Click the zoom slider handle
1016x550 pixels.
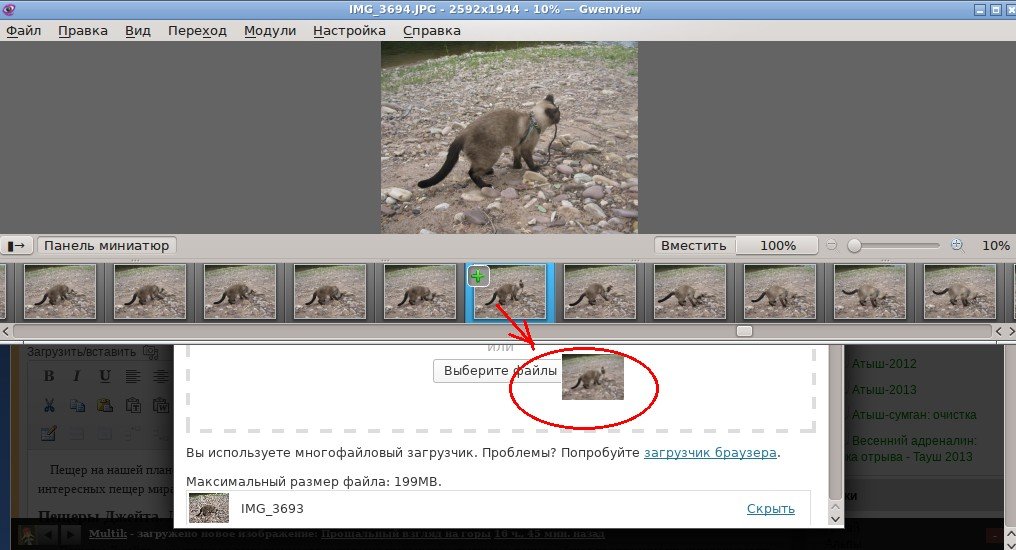[x=854, y=245]
